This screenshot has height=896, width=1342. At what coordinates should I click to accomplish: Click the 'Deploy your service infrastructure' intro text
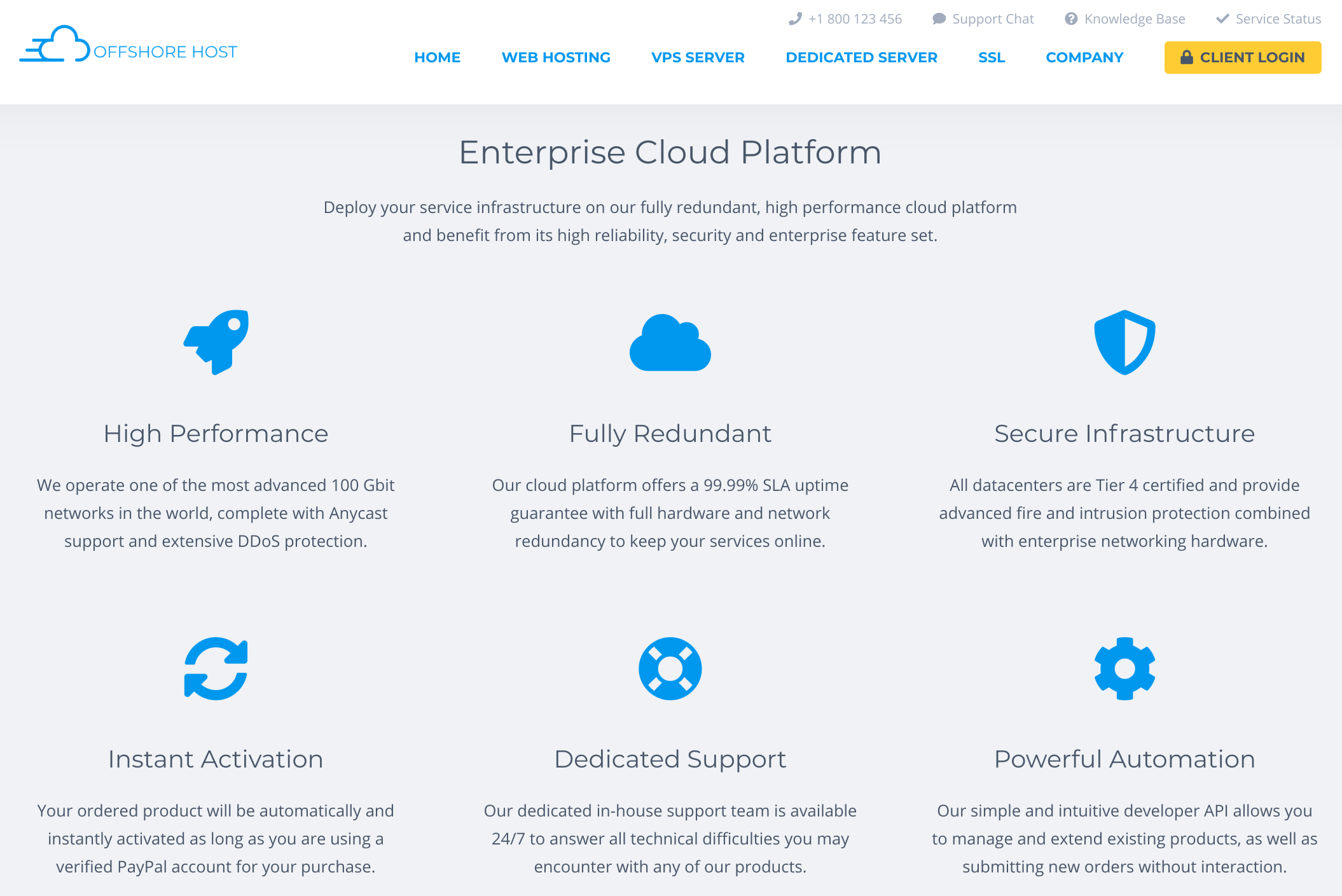click(x=670, y=221)
